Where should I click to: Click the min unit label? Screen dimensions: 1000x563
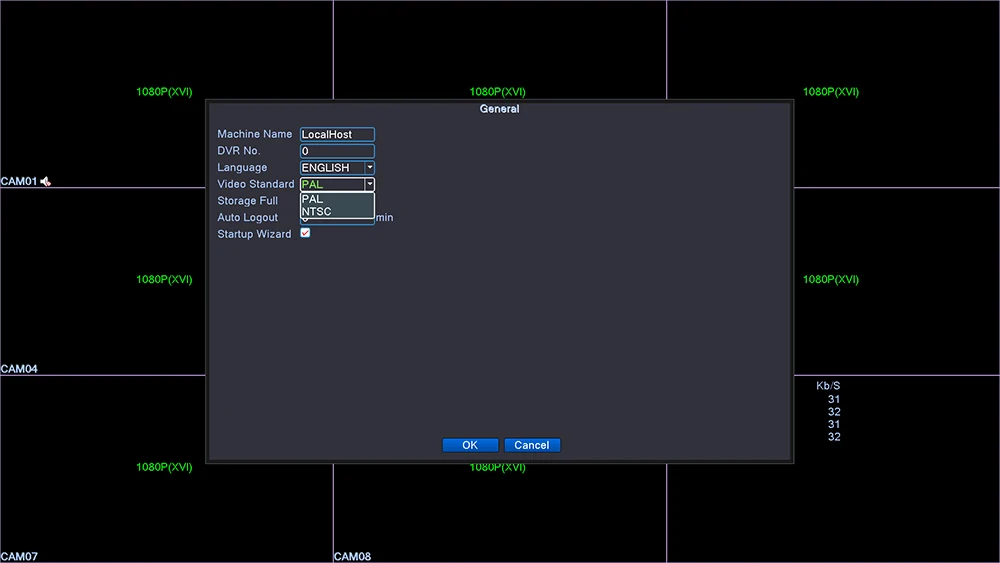[385, 217]
